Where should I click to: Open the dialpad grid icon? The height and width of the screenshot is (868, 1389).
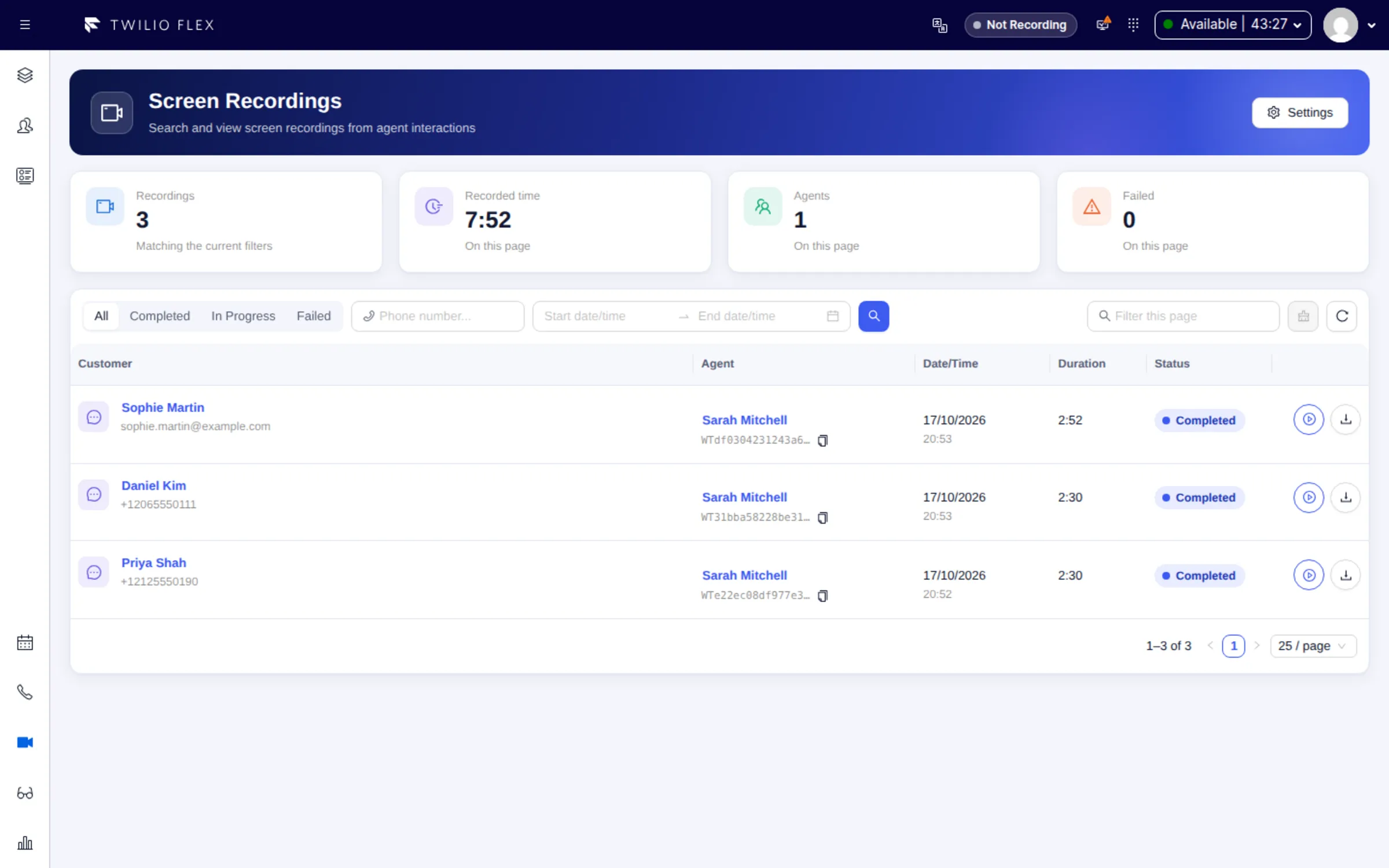tap(1133, 24)
